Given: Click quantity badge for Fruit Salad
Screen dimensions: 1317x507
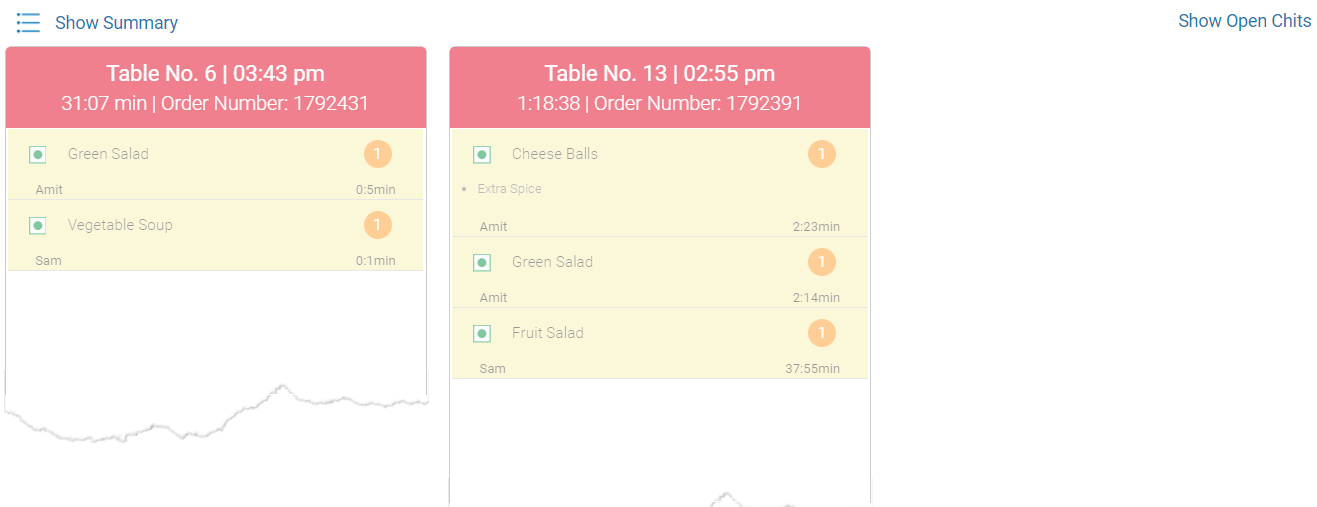Looking at the screenshot, I should point(822,333).
